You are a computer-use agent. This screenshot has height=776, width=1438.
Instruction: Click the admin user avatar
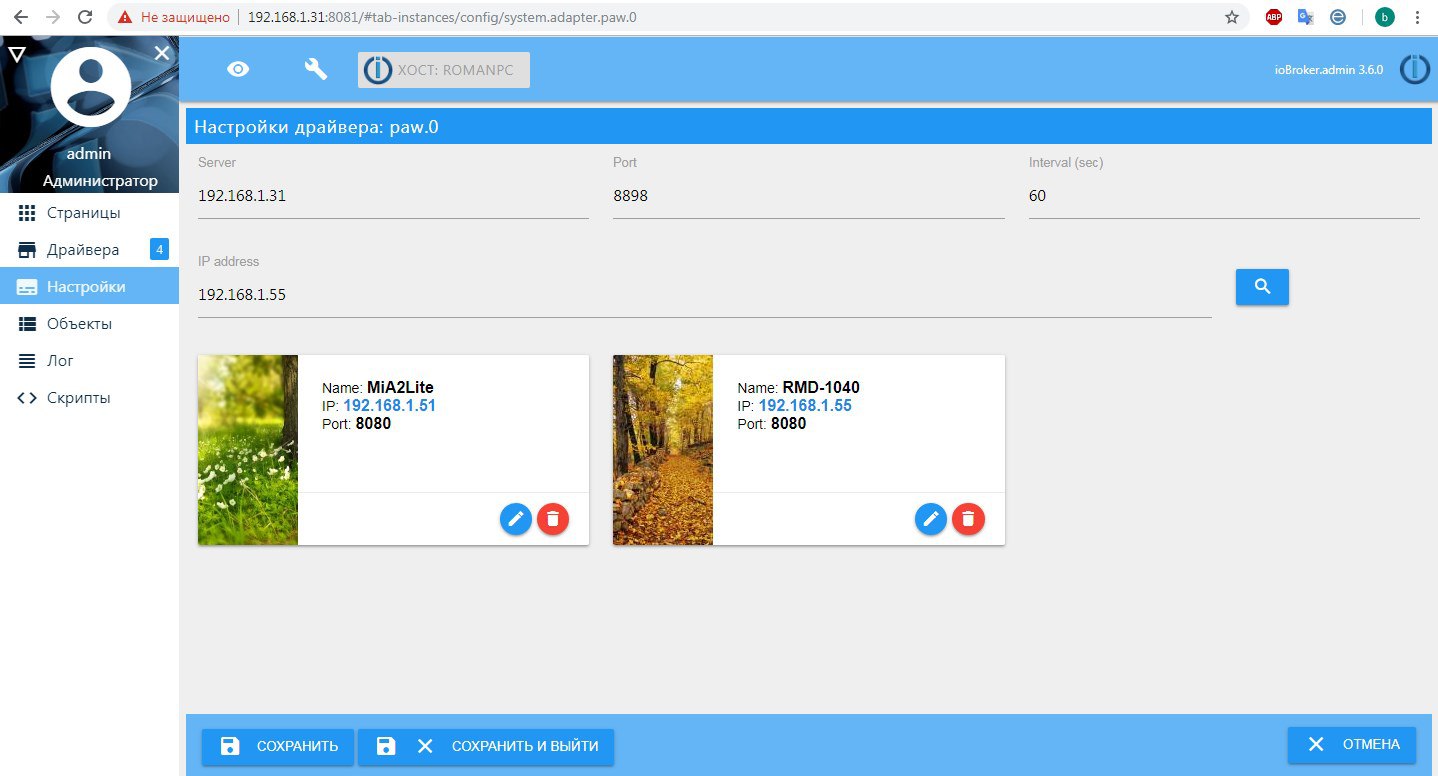tap(90, 87)
